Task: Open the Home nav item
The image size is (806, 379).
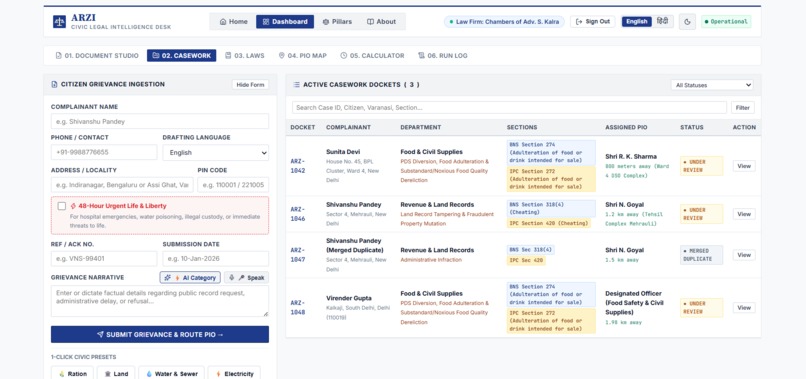Action: click(x=233, y=22)
